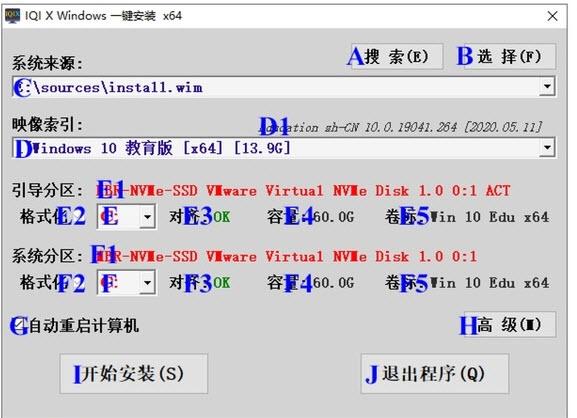577x418 pixels.
Task: Click the 系统来源 label
Action: pyautogui.click(x=47, y=63)
